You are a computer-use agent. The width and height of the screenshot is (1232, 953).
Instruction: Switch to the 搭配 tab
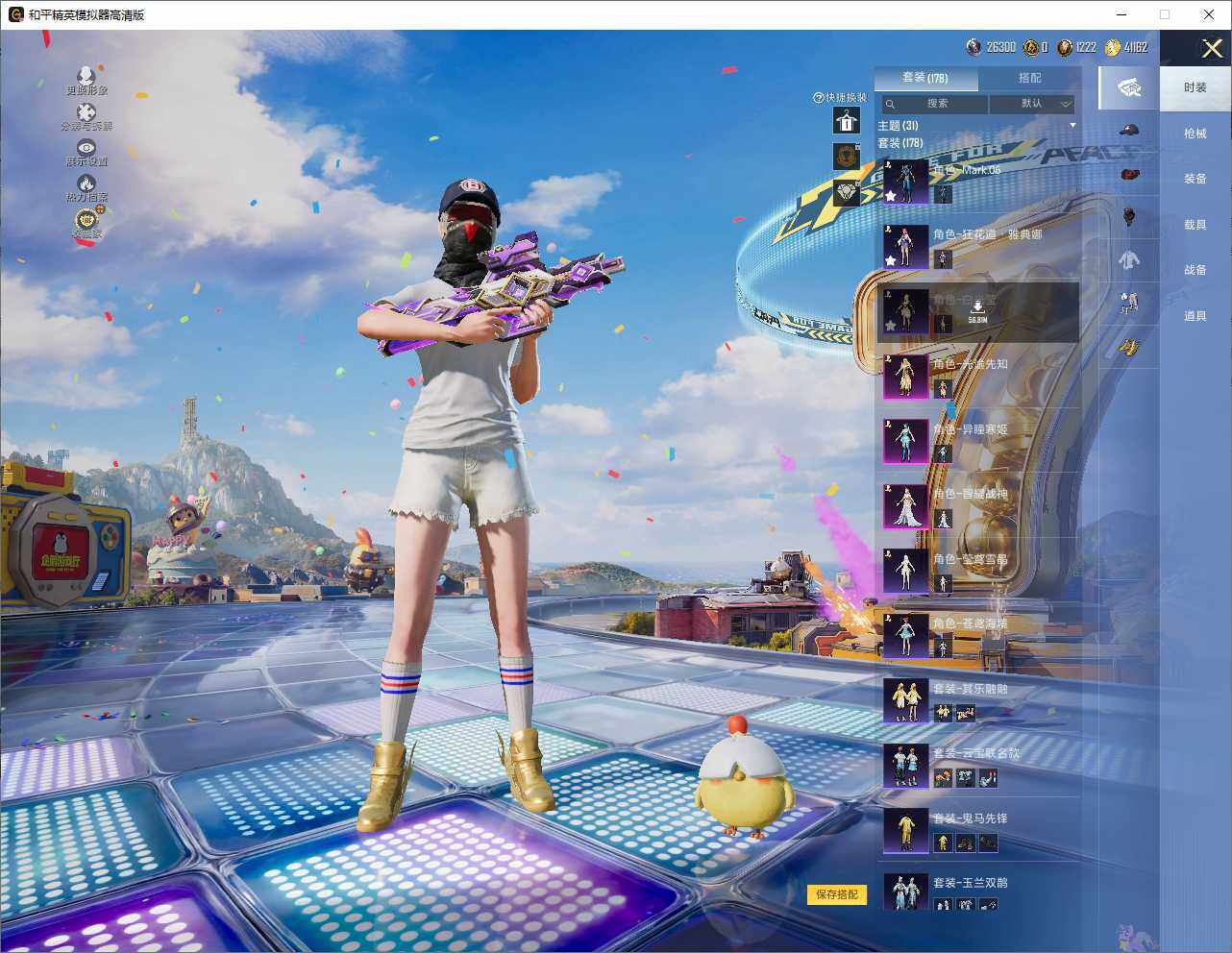1029,78
